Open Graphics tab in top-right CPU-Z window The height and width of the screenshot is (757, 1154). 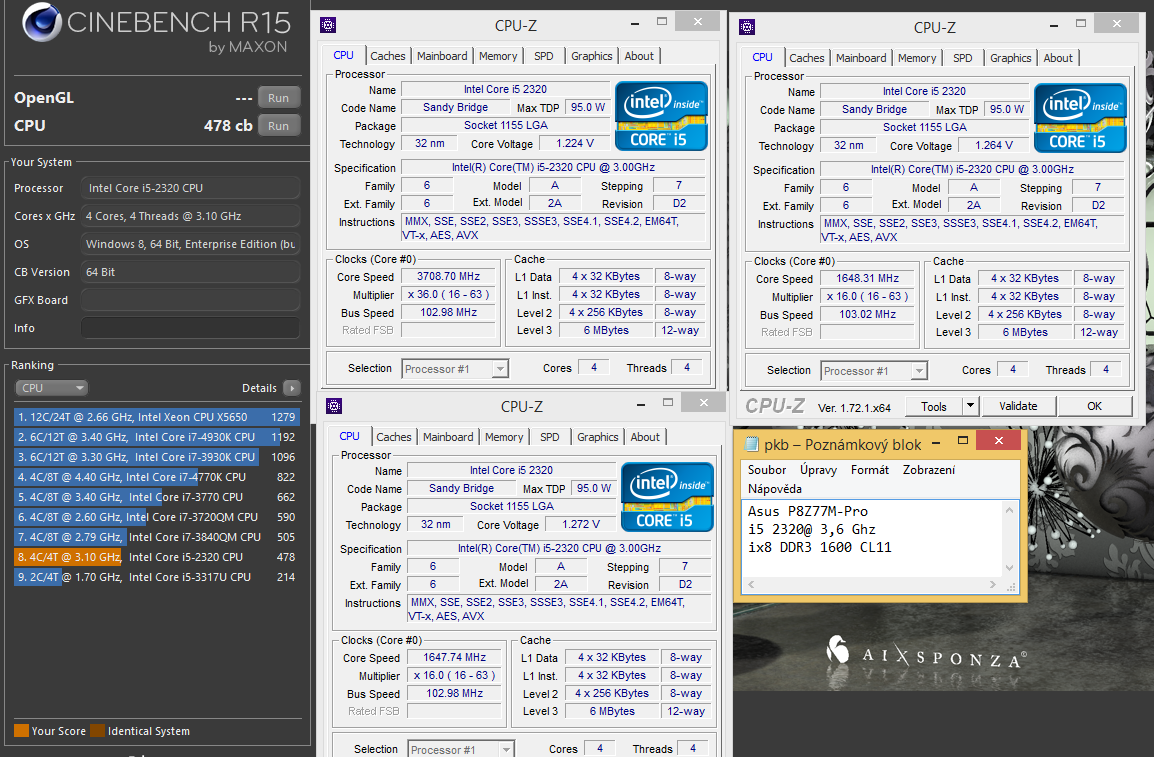pos(1010,58)
